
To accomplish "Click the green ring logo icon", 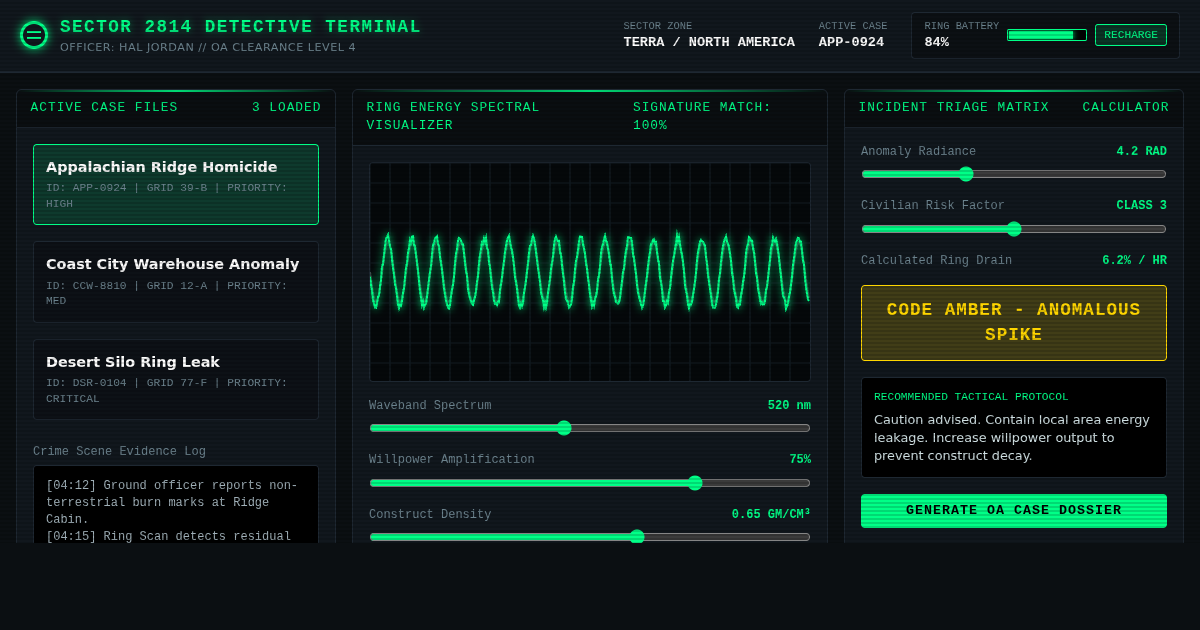I will tap(34, 35).
